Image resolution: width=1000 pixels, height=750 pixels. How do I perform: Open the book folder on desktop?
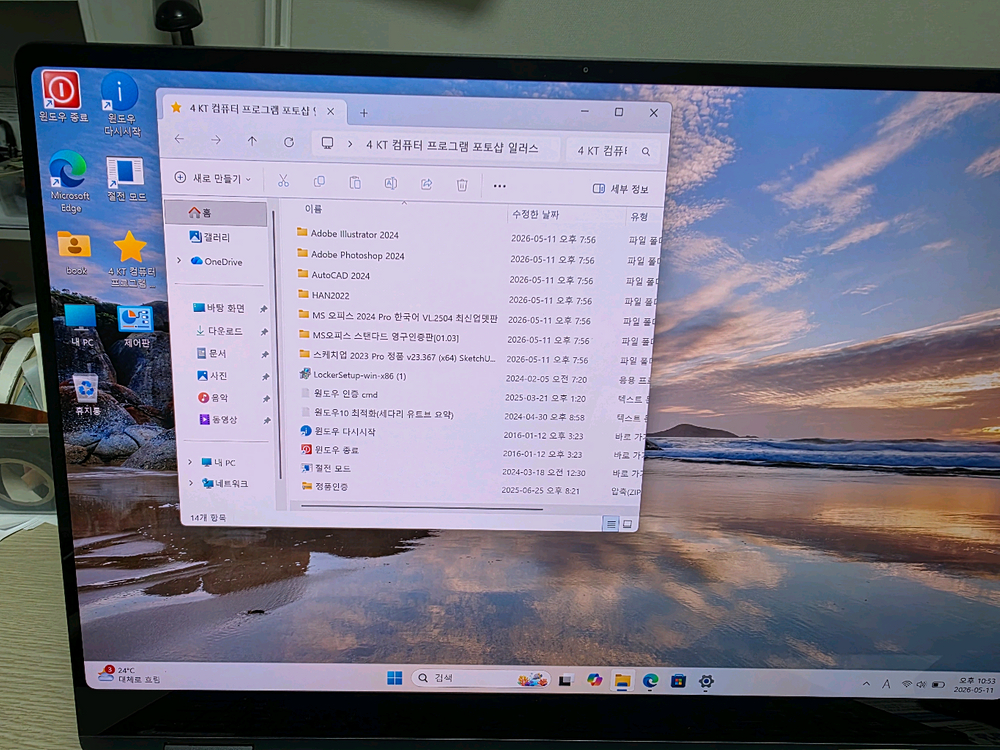tap(75, 253)
